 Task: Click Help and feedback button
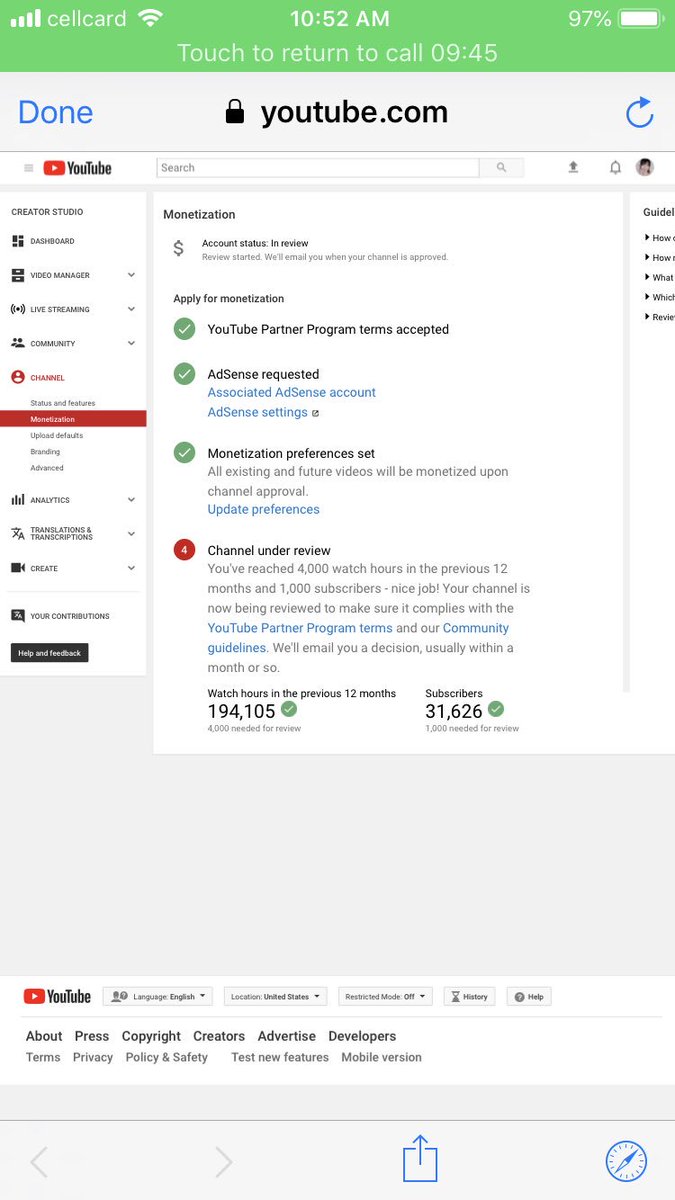click(50, 653)
